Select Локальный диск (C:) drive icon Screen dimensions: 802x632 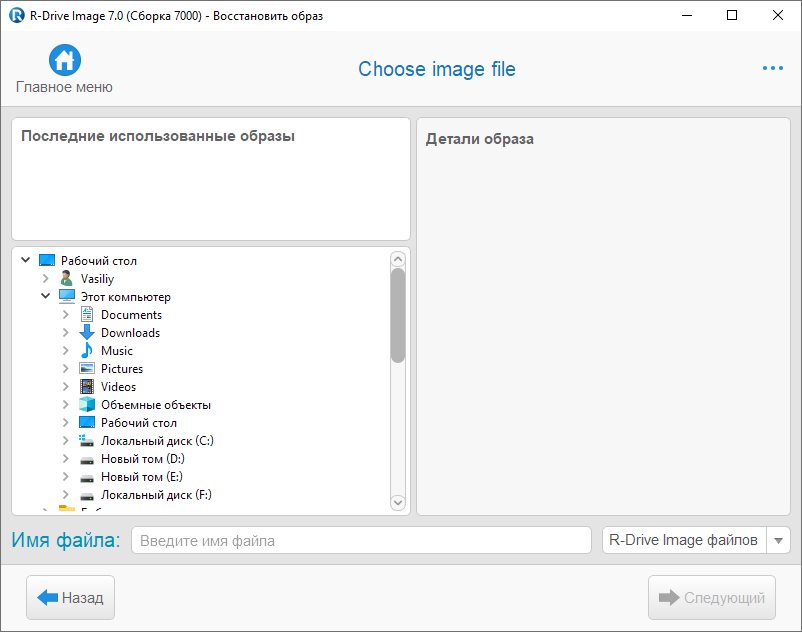[87, 441]
